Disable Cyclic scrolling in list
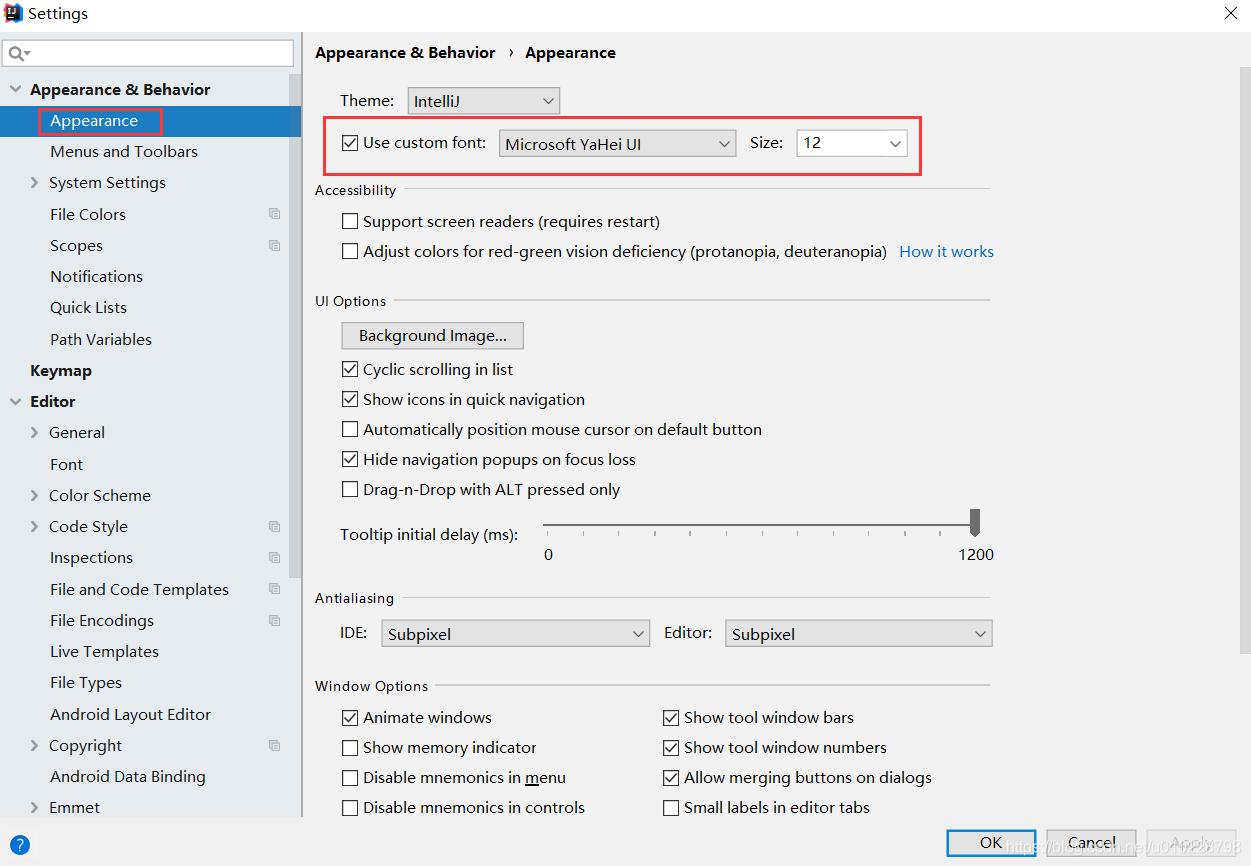1251x866 pixels. point(350,369)
